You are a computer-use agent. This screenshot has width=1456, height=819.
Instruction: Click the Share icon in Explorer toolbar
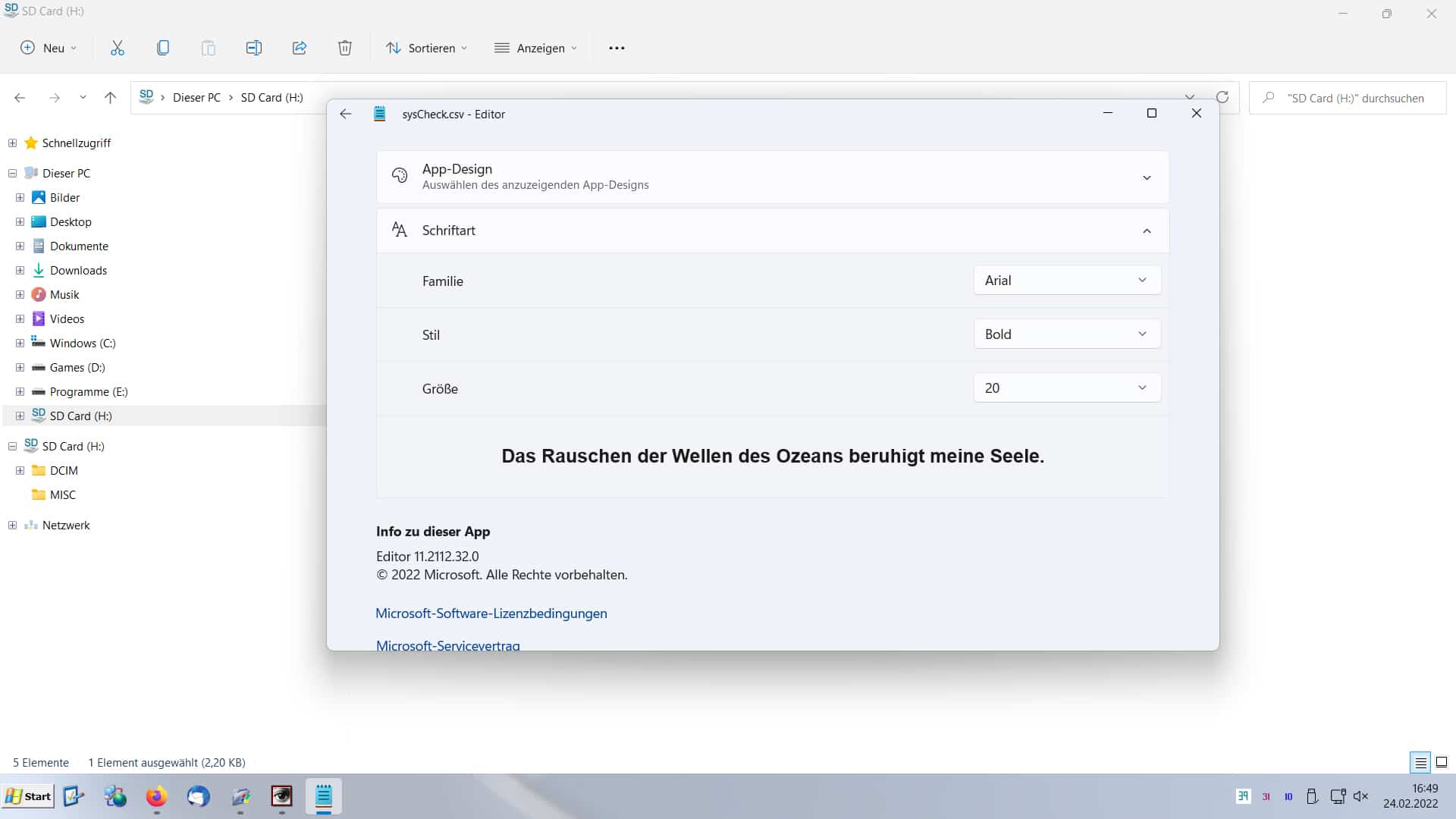click(x=300, y=48)
